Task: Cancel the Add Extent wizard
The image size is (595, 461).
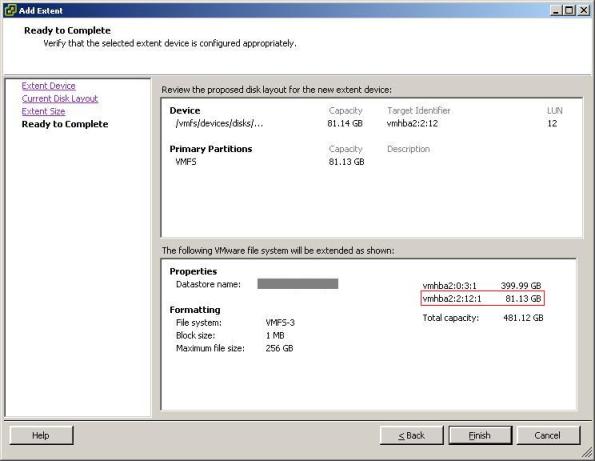Action: pos(548,435)
